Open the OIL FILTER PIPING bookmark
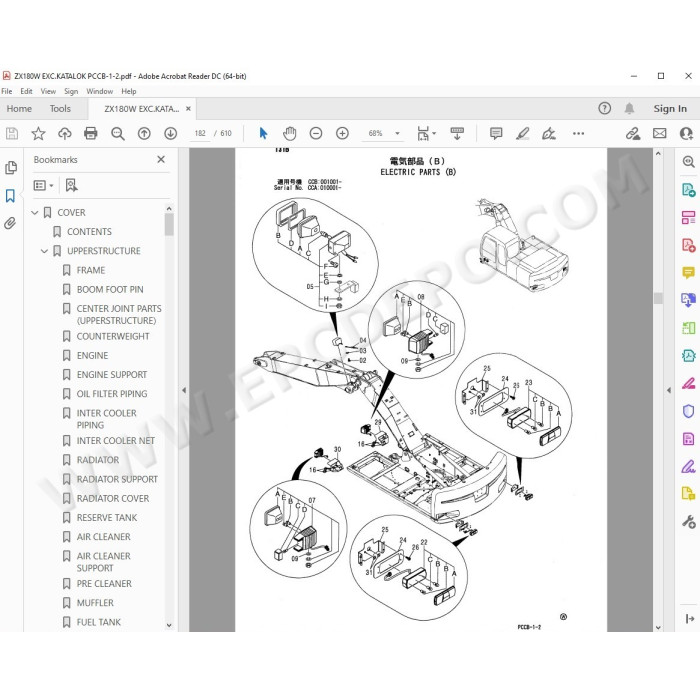 112,394
